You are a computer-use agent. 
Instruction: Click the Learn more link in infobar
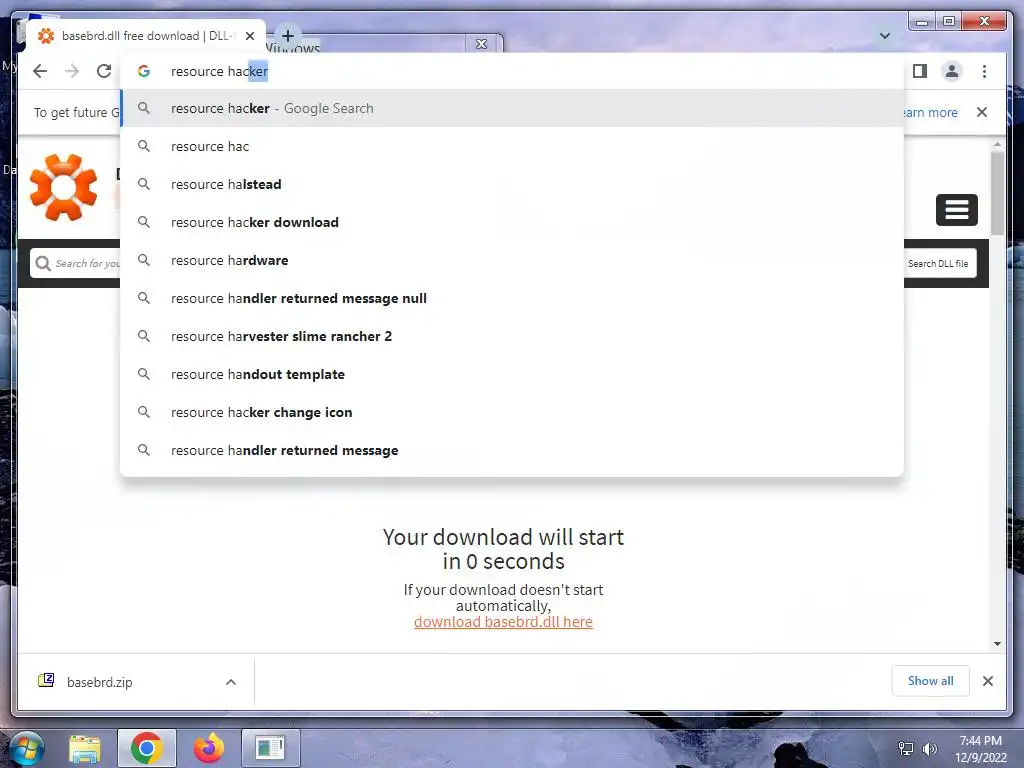tap(930, 112)
